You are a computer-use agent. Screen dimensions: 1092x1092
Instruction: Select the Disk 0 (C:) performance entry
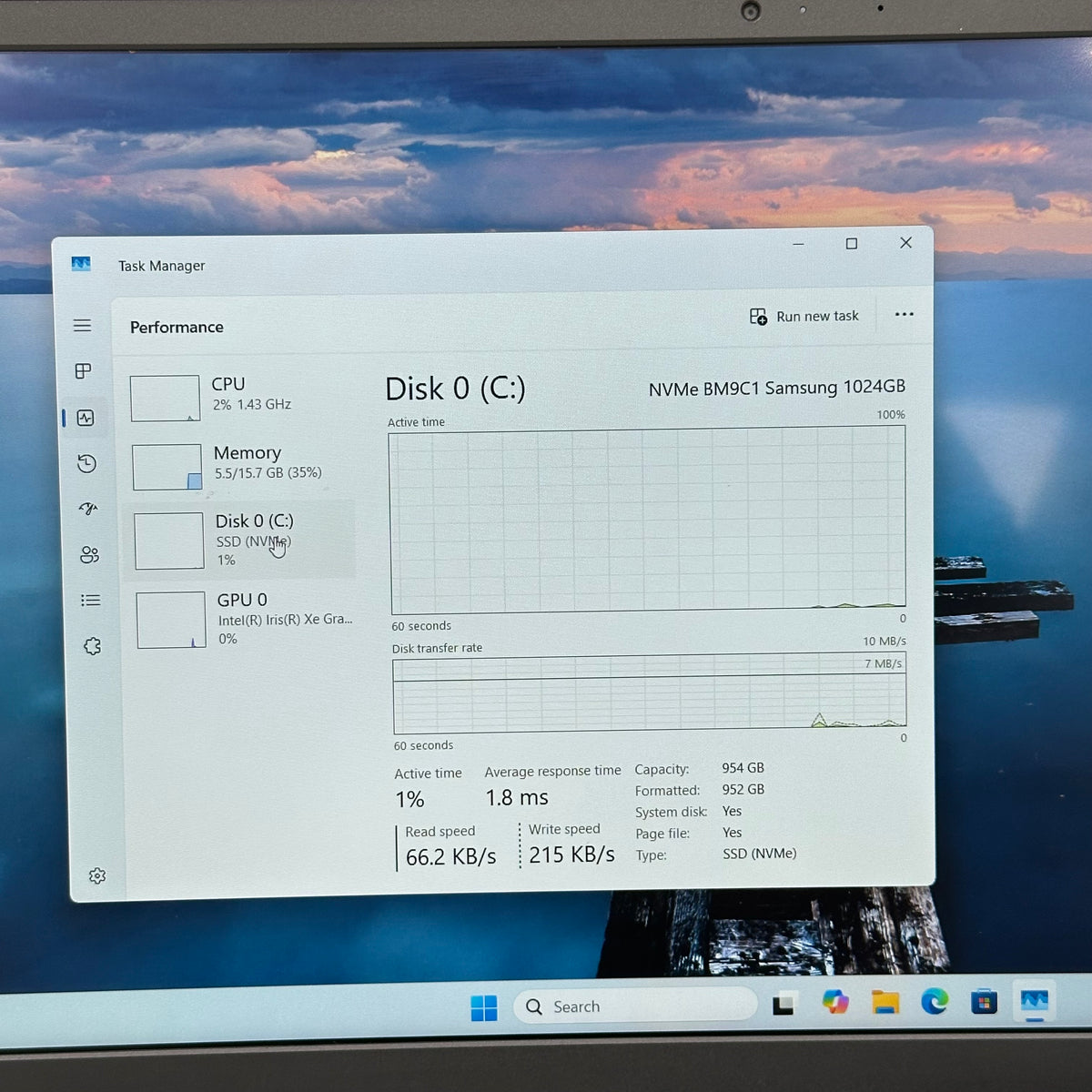coord(241,540)
